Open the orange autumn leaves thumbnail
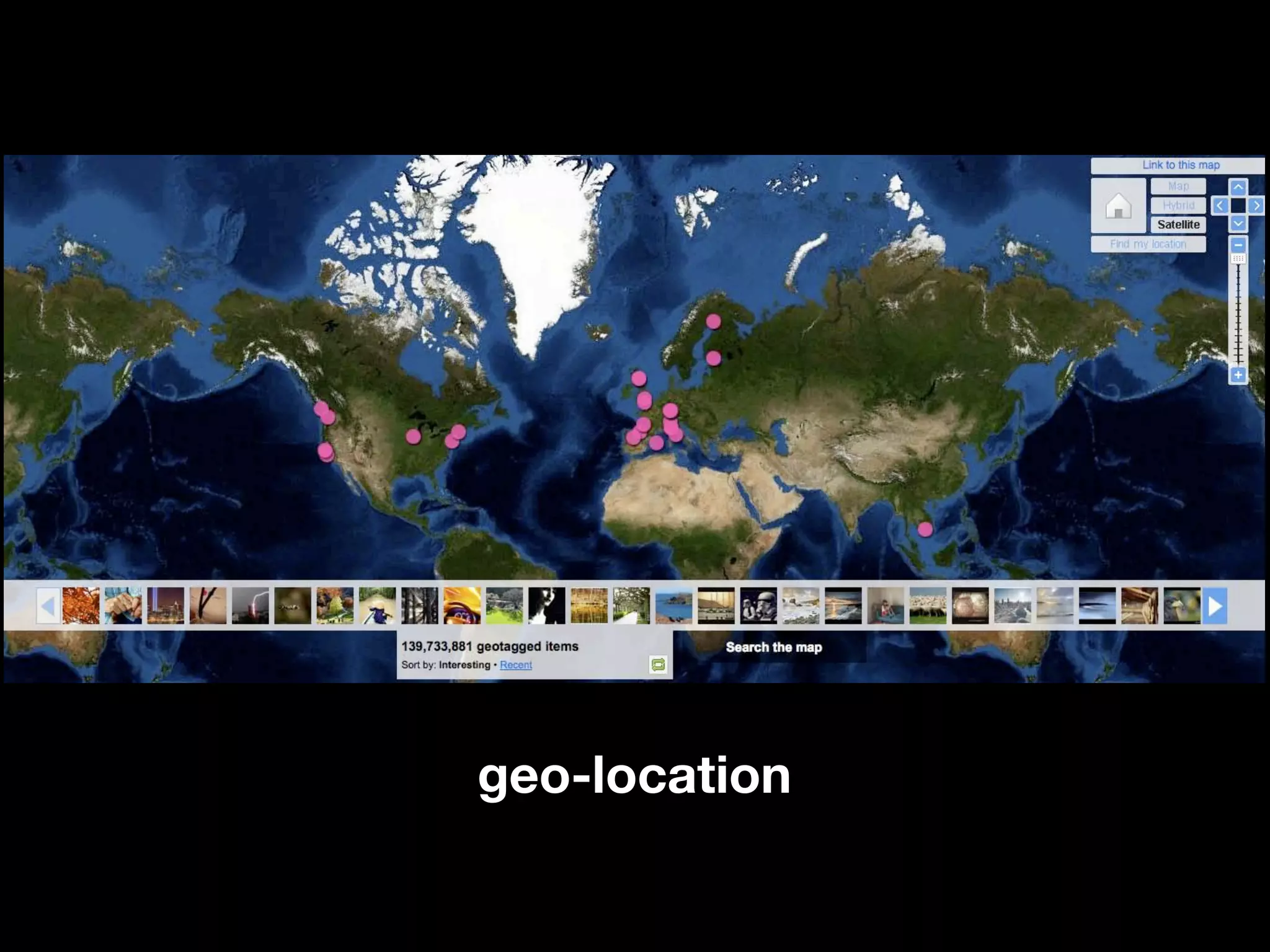The width and height of the screenshot is (1270, 952). (81, 606)
